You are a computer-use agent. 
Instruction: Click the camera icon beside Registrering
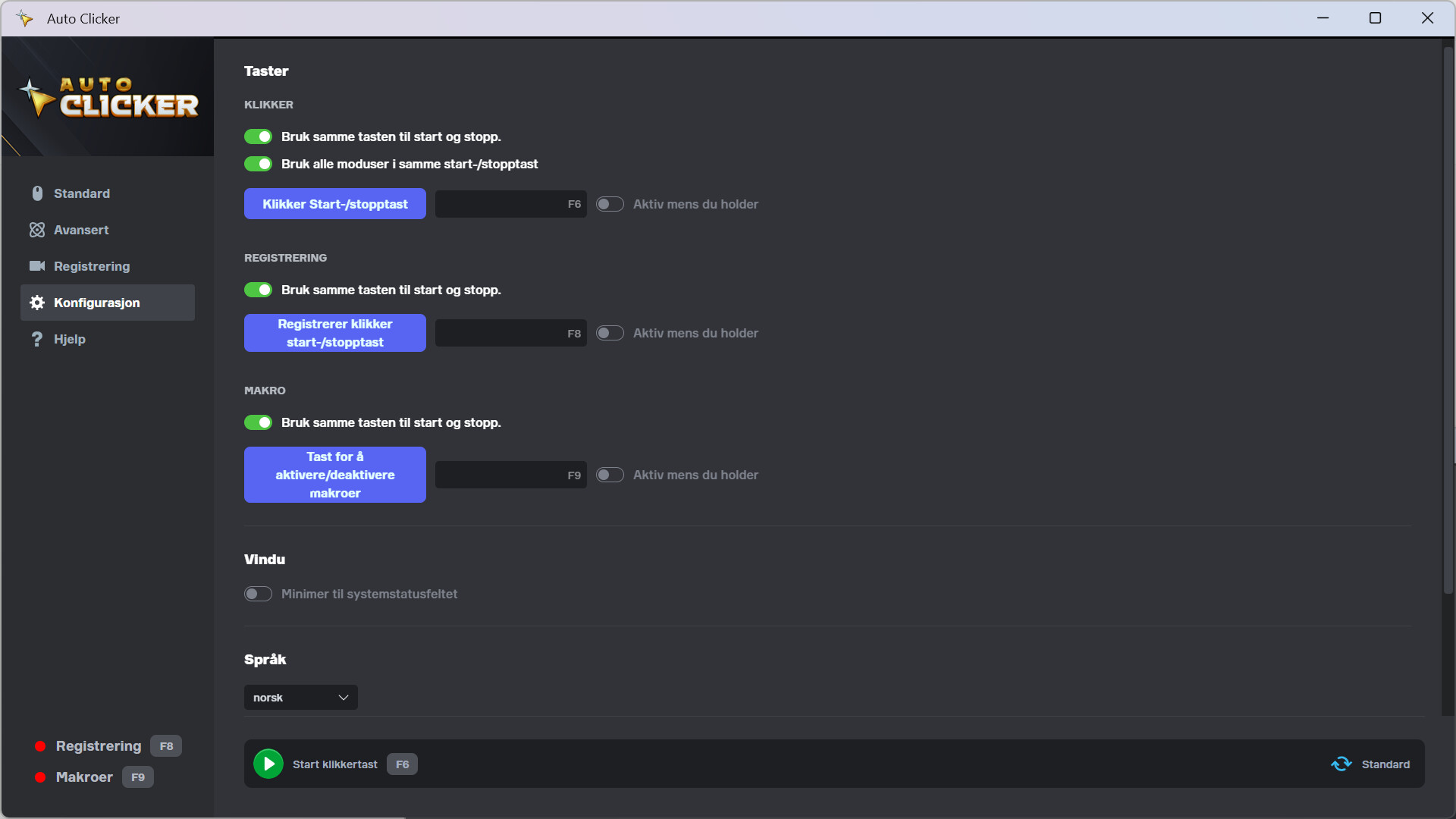pos(37,266)
